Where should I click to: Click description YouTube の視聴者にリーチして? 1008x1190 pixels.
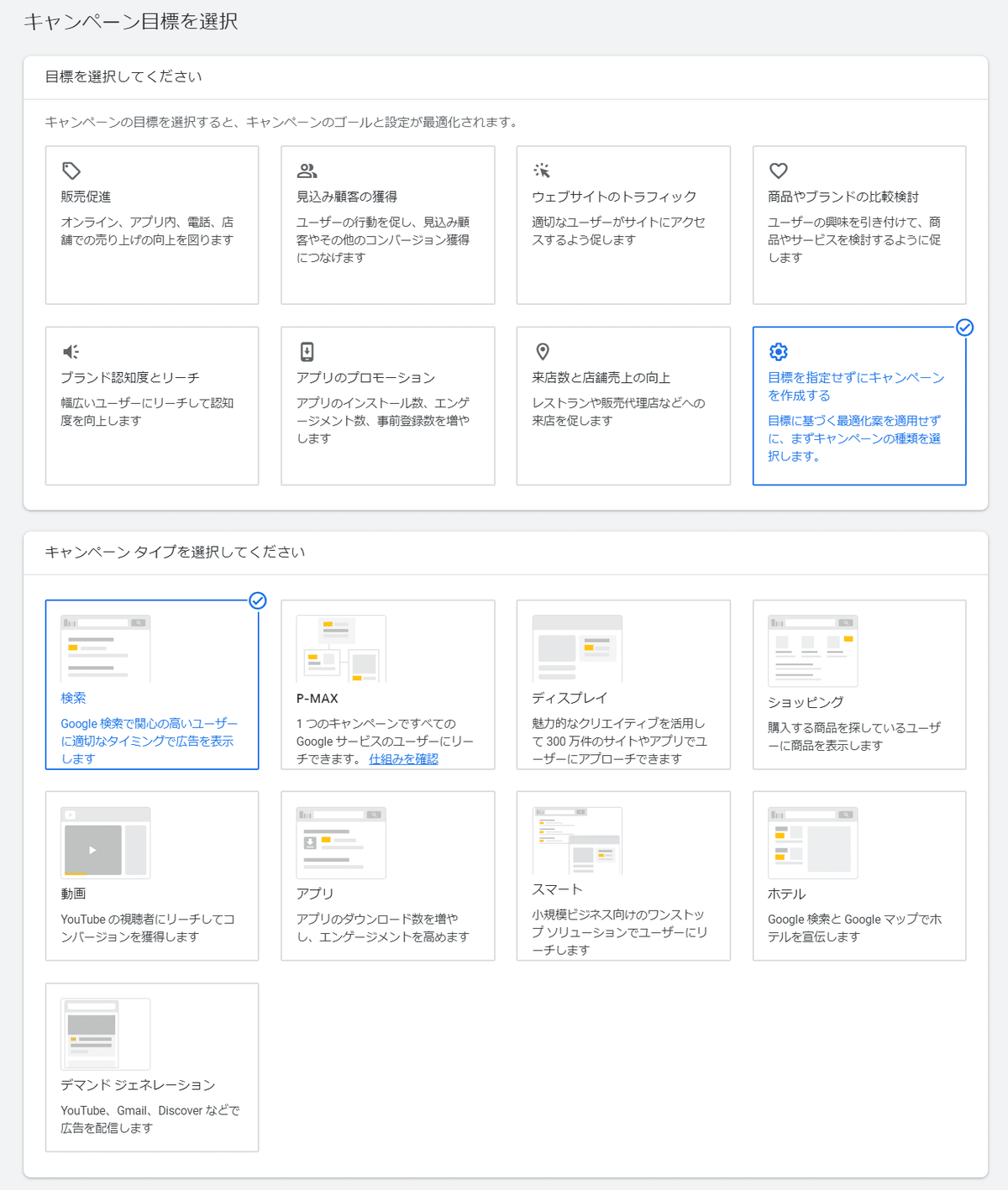coord(148,928)
